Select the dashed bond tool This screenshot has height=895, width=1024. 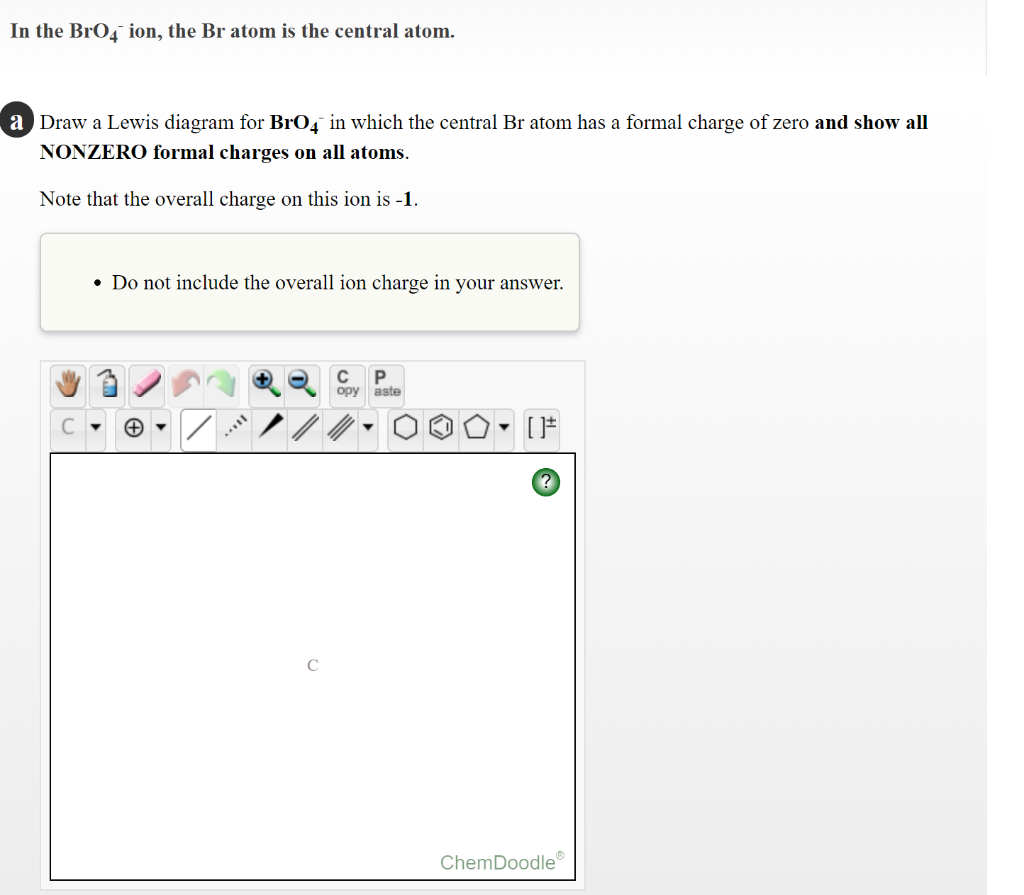tap(232, 428)
